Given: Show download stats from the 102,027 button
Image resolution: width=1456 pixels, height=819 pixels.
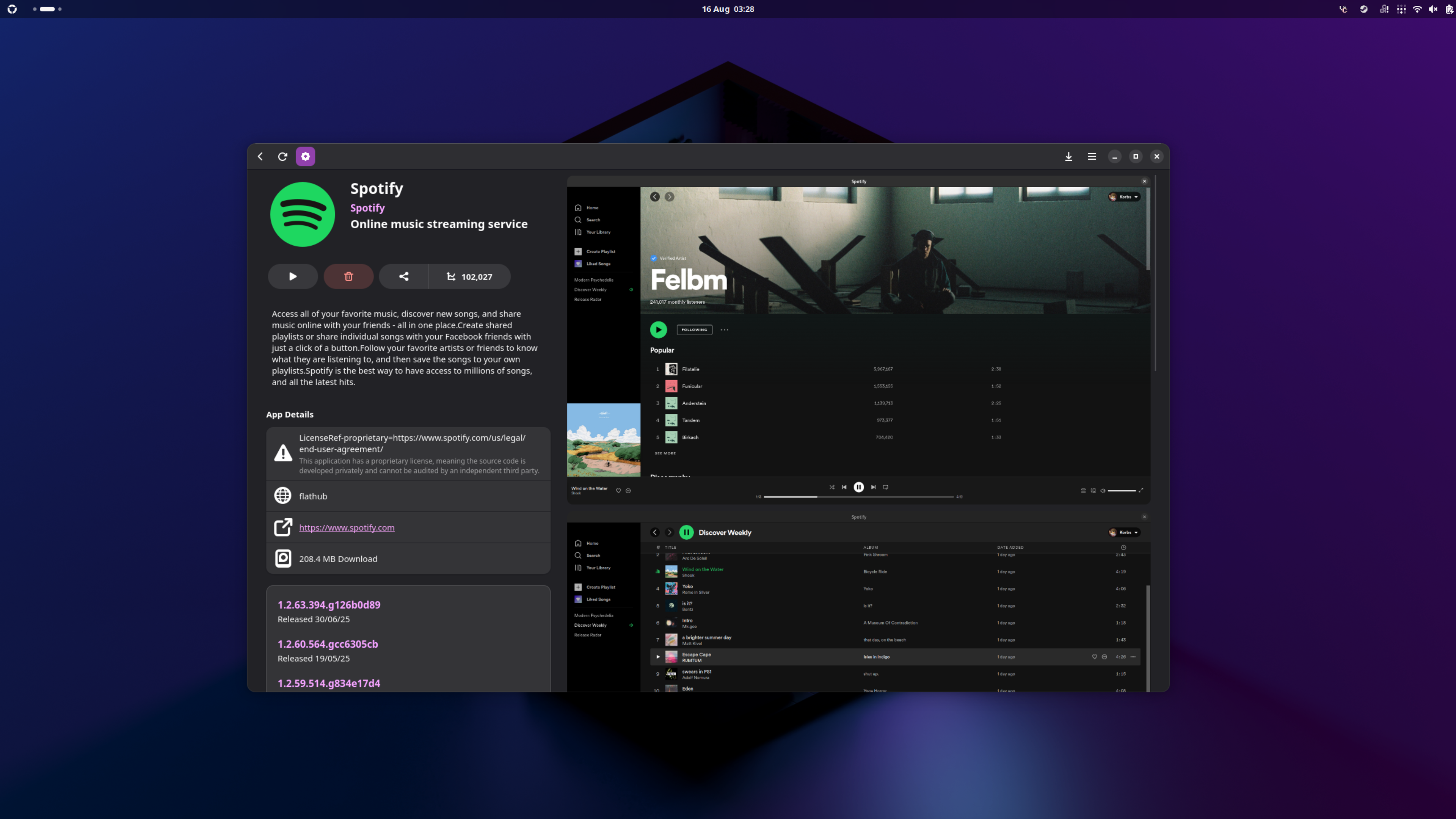Looking at the screenshot, I should [470, 276].
